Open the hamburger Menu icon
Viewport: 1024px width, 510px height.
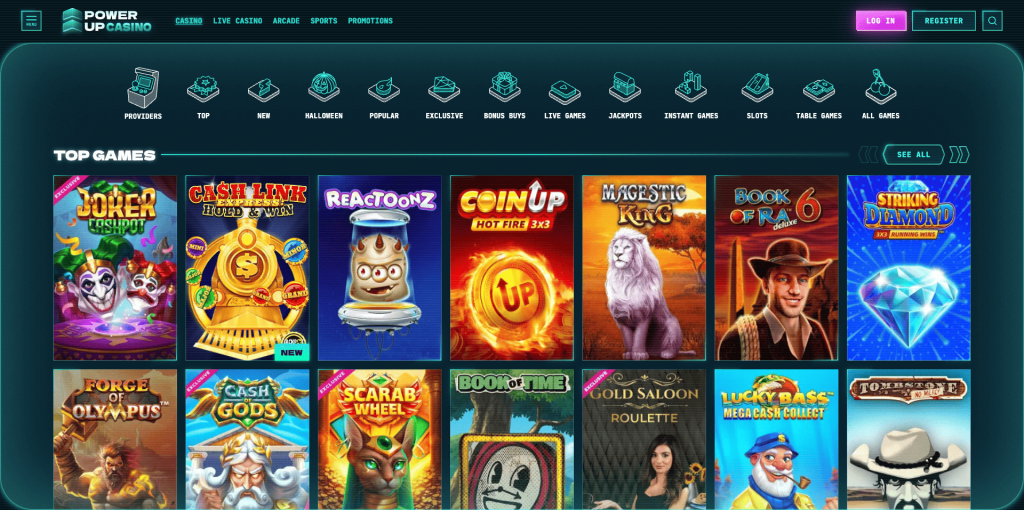click(31, 21)
